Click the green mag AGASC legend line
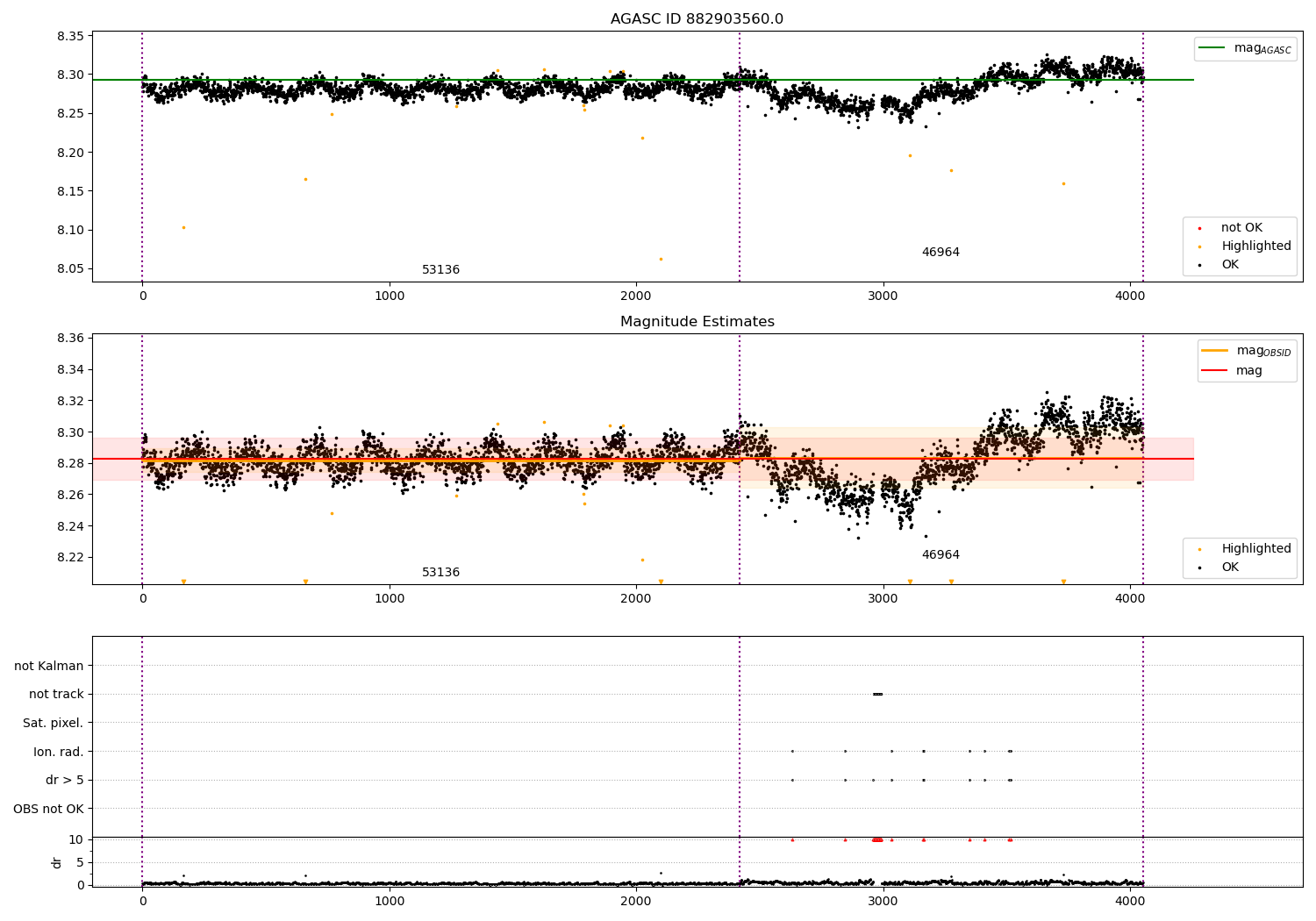Viewport: 1316px width, 921px height. (1212, 48)
